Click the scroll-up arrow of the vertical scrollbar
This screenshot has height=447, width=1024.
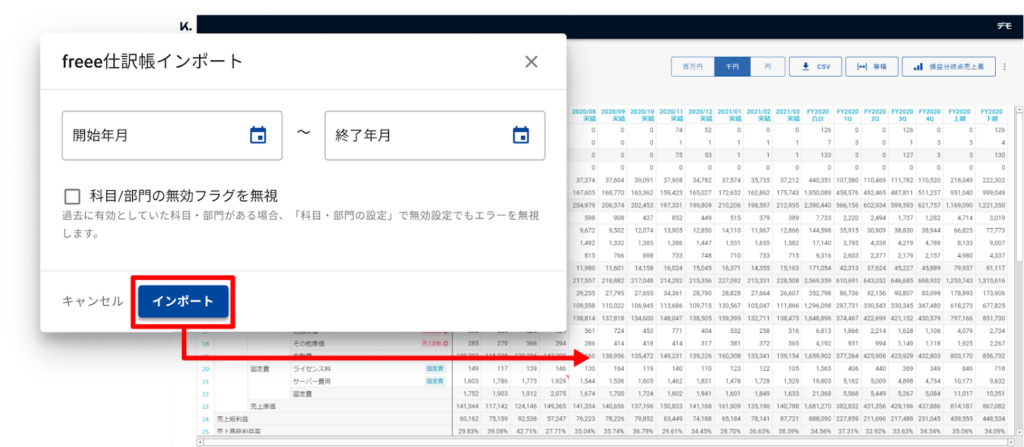click(x=1017, y=112)
